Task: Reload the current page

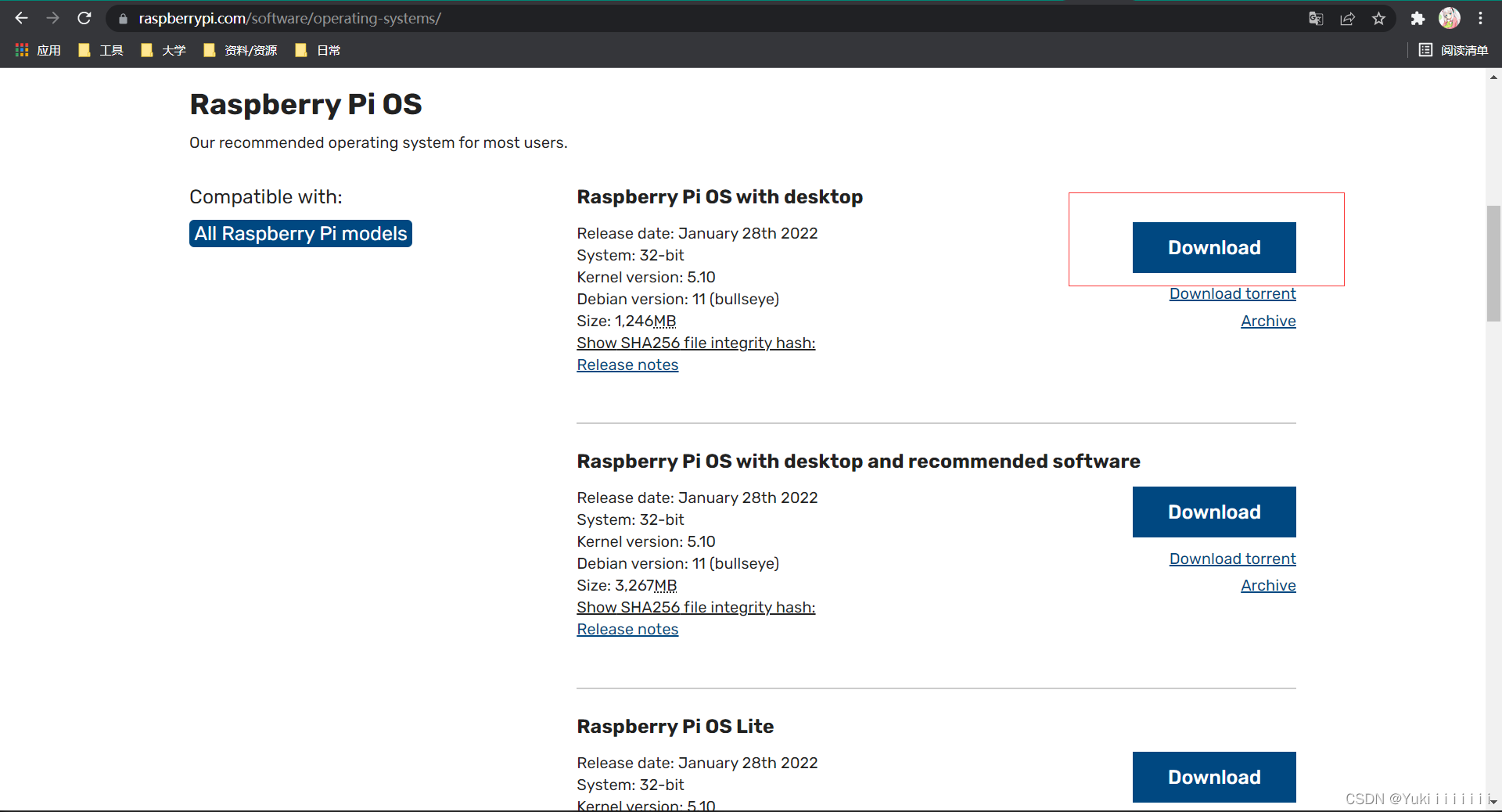Action: coord(84,18)
